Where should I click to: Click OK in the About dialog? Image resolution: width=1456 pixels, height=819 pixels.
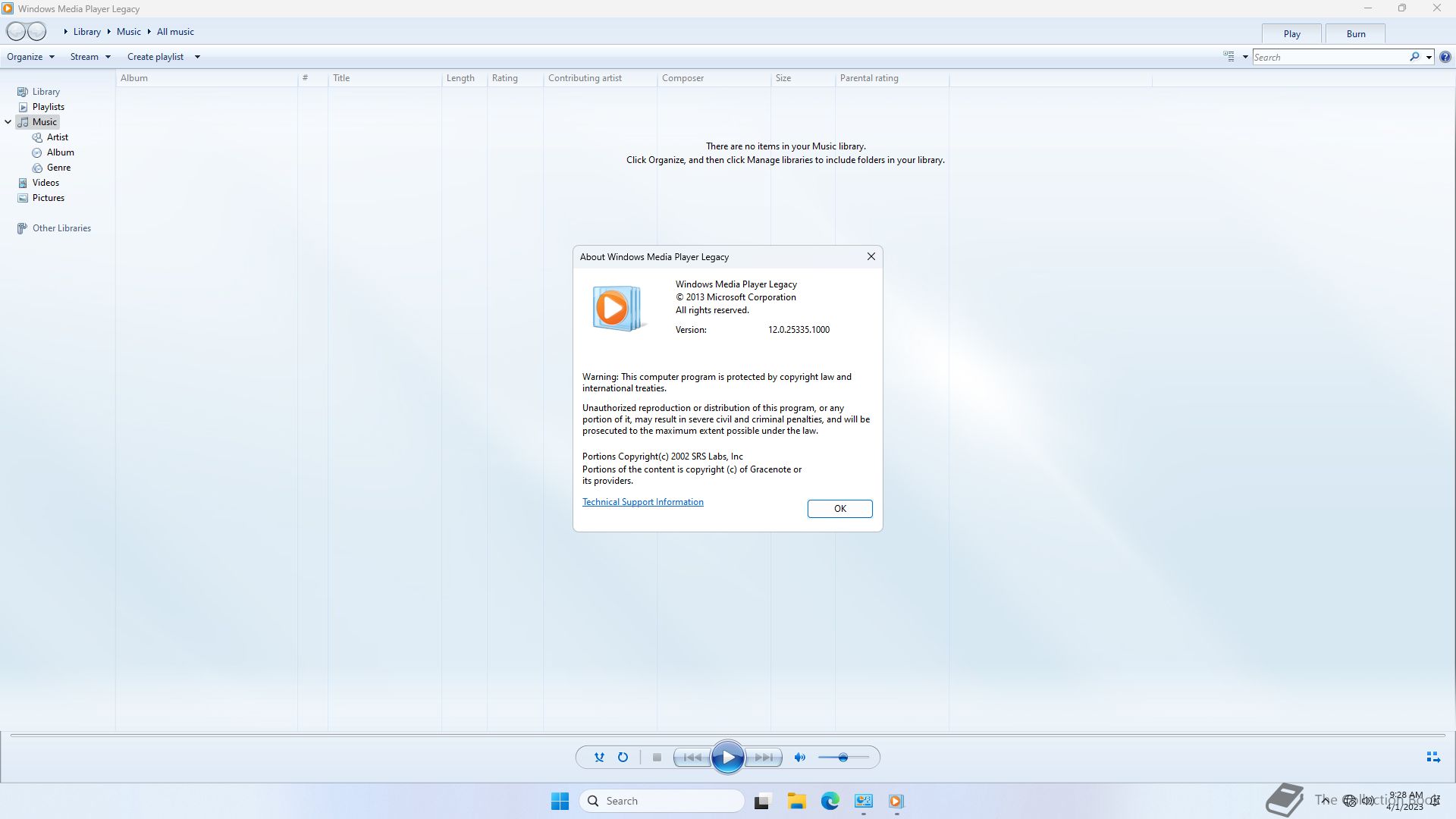839,509
